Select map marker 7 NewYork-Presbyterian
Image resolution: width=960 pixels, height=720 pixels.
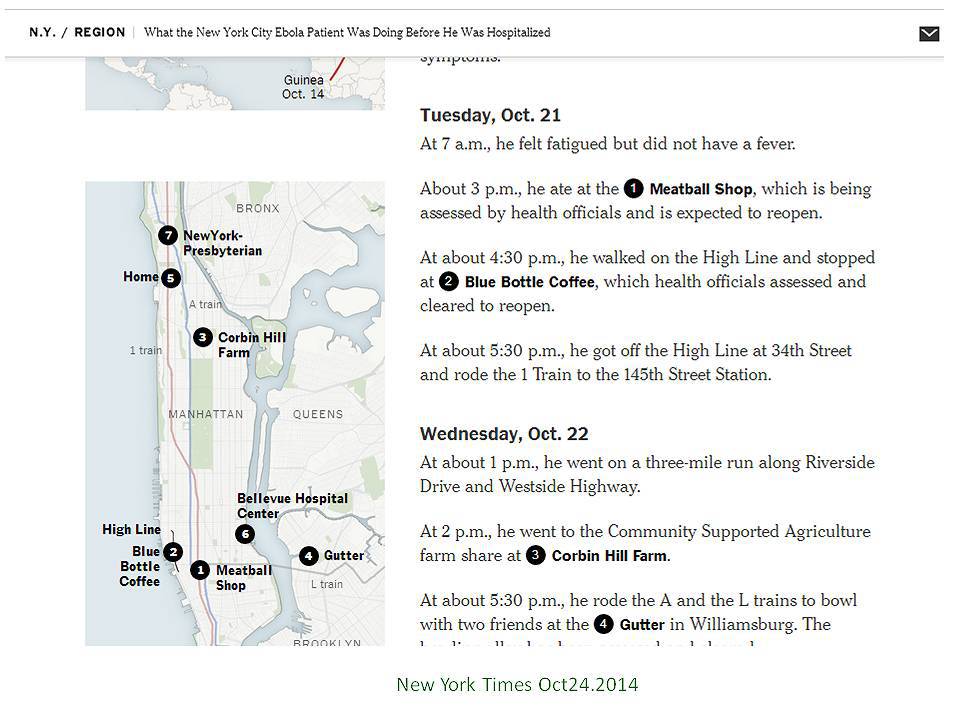pyautogui.click(x=168, y=235)
